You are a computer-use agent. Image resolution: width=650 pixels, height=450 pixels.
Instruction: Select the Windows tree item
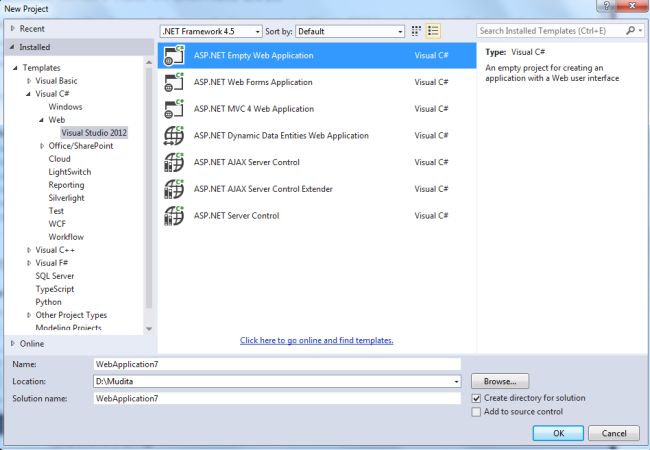click(65, 107)
